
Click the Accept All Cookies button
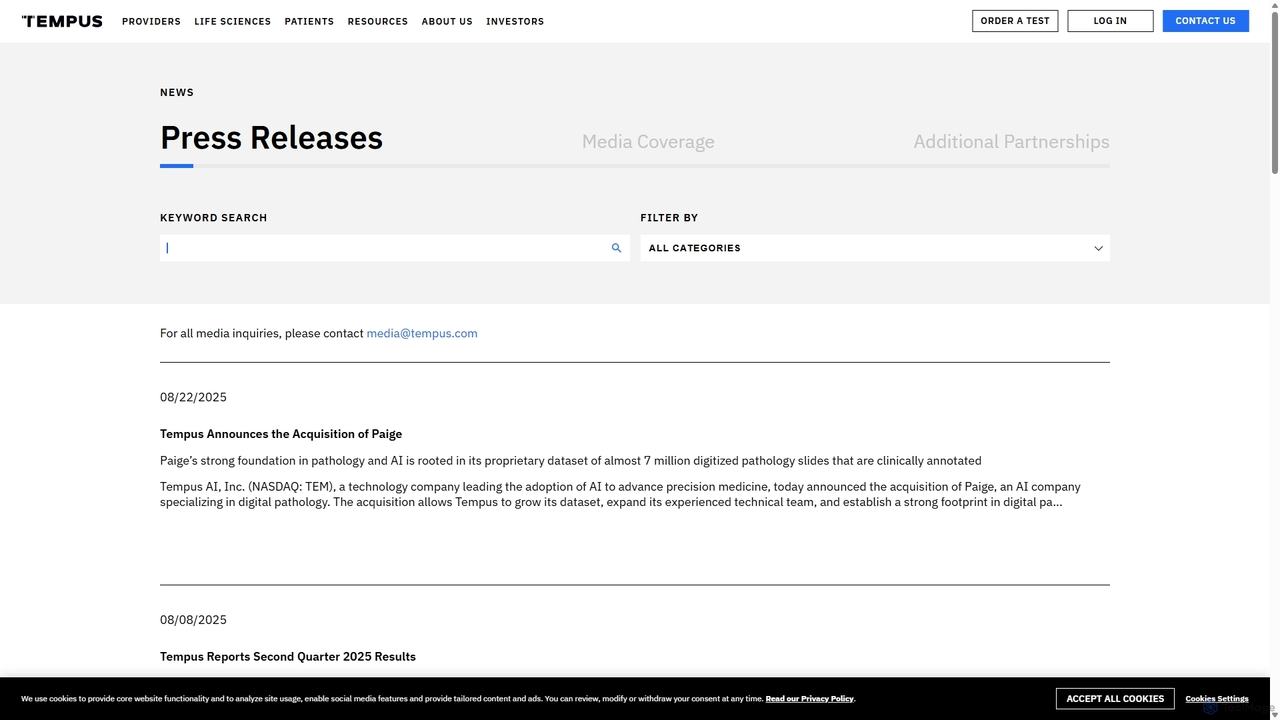[1115, 698]
